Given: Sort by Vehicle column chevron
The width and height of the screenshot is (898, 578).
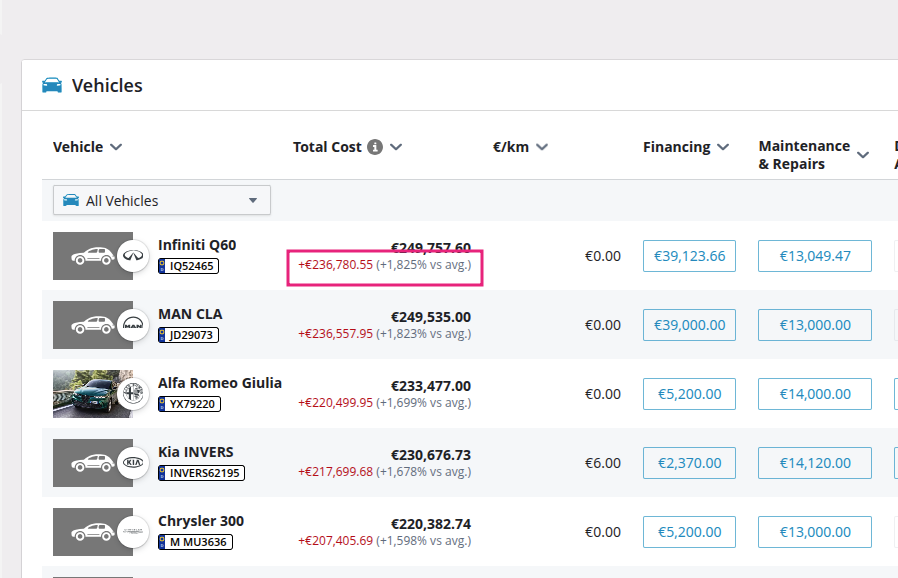Looking at the screenshot, I should coord(116,147).
